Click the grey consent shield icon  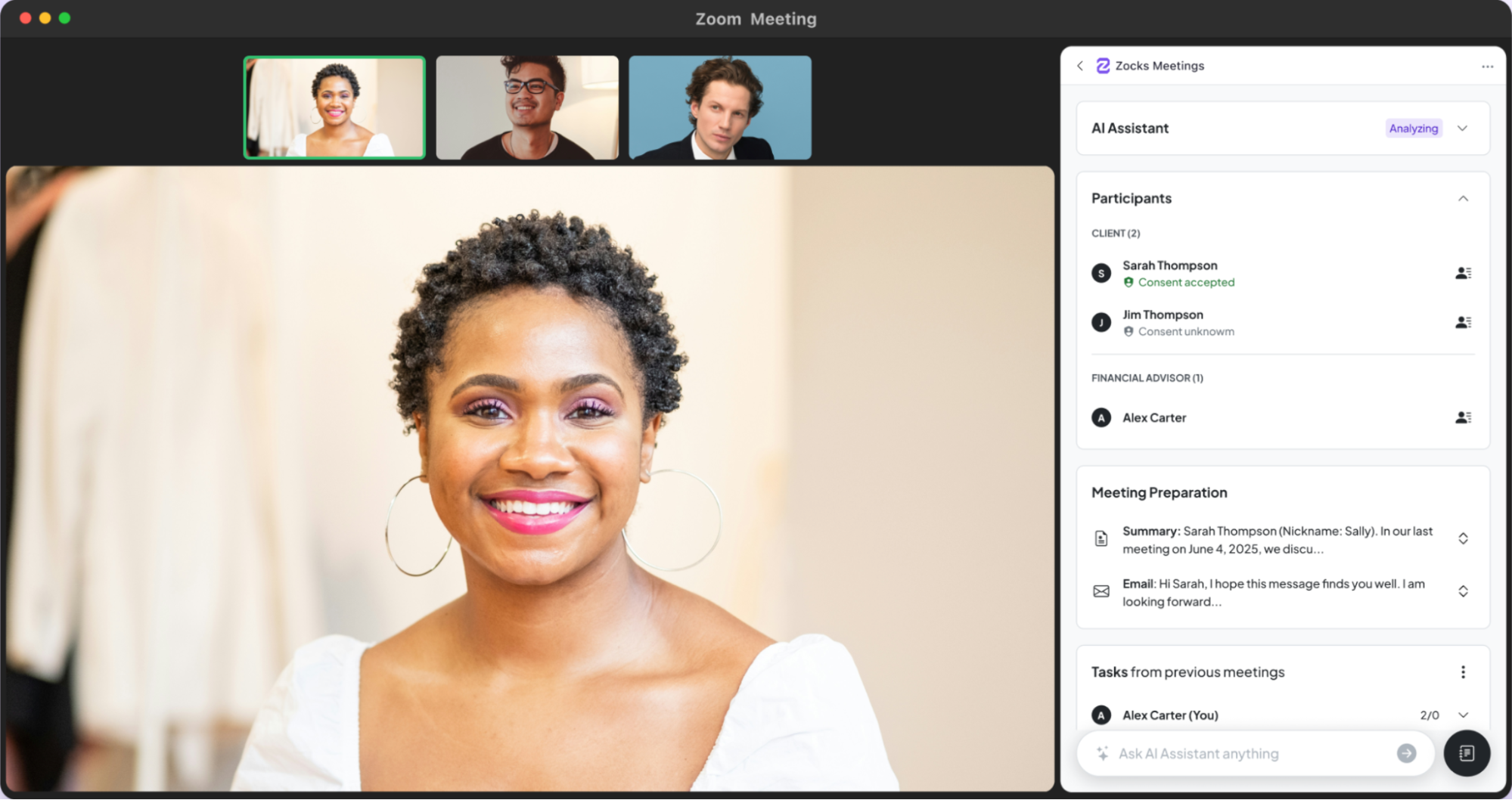click(x=1129, y=331)
